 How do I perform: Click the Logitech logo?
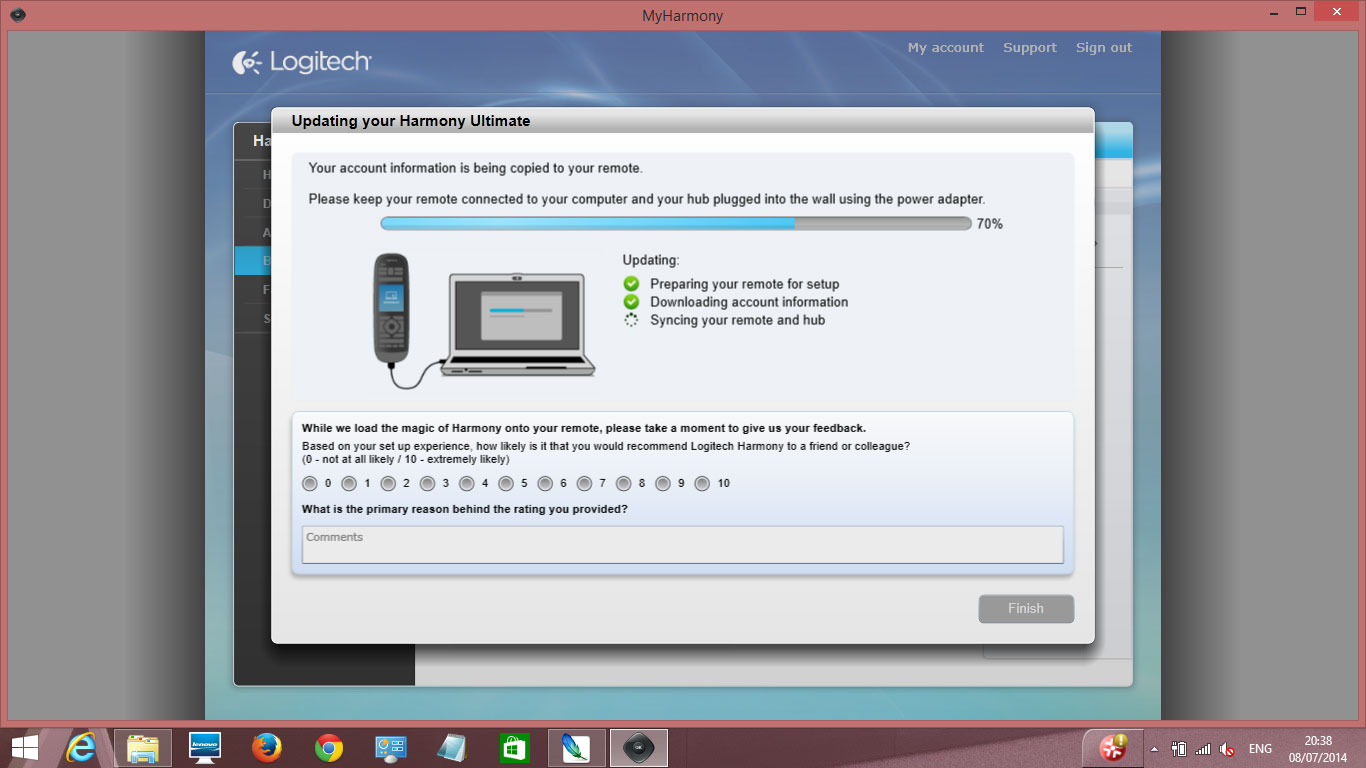(x=301, y=62)
